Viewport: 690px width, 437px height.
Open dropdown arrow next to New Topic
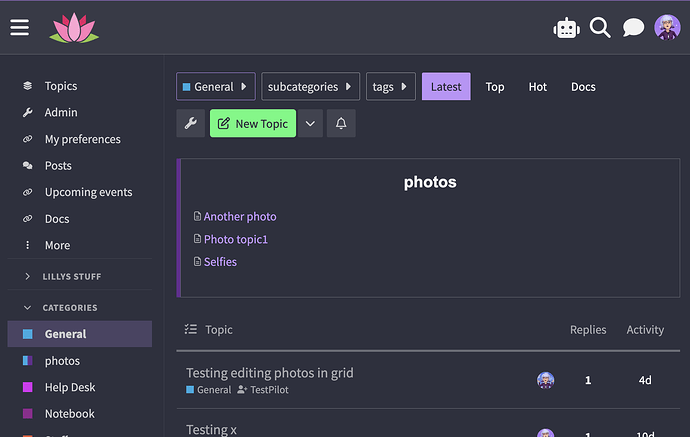pos(310,123)
